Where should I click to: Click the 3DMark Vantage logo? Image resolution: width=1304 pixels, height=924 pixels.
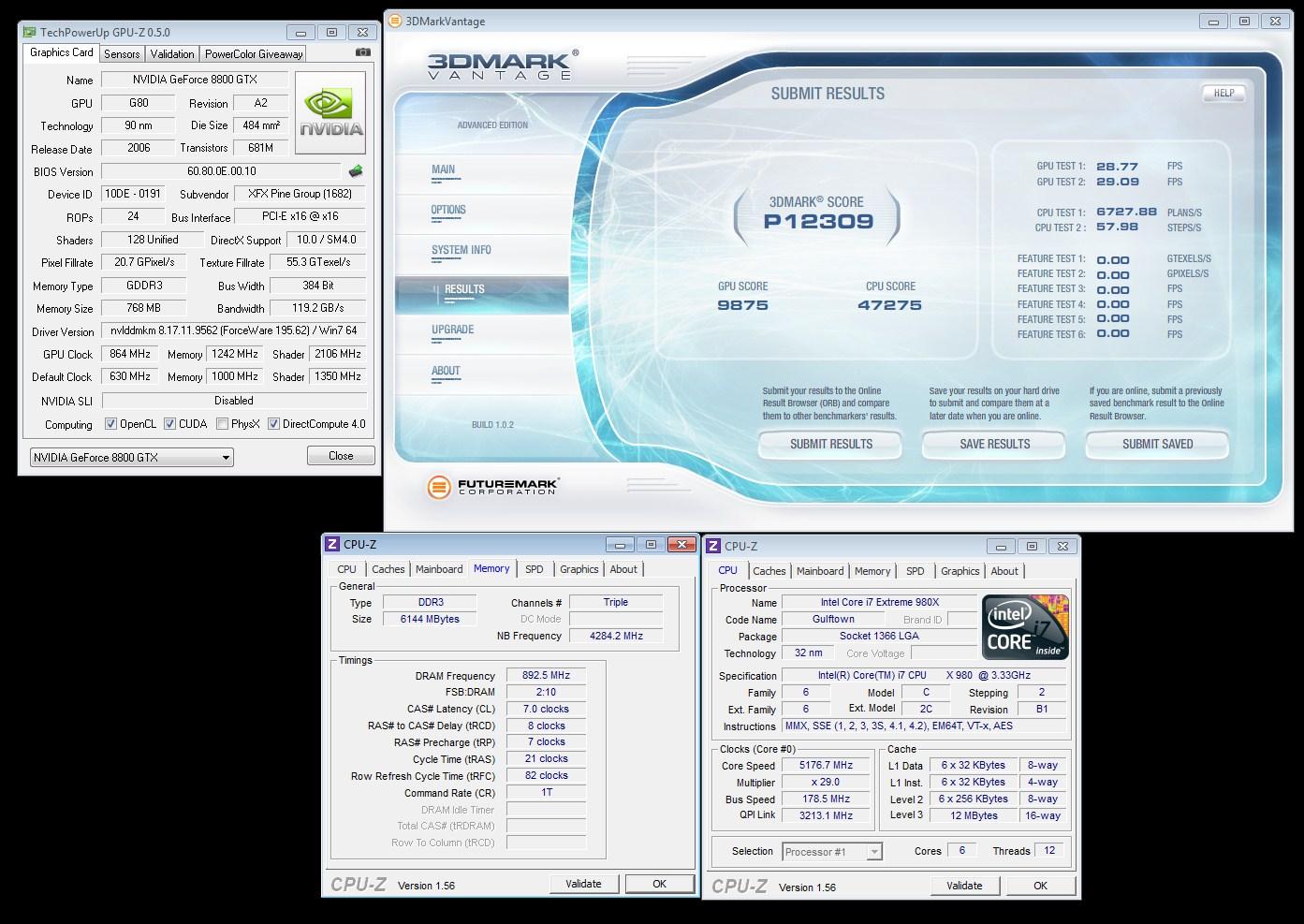(x=503, y=65)
